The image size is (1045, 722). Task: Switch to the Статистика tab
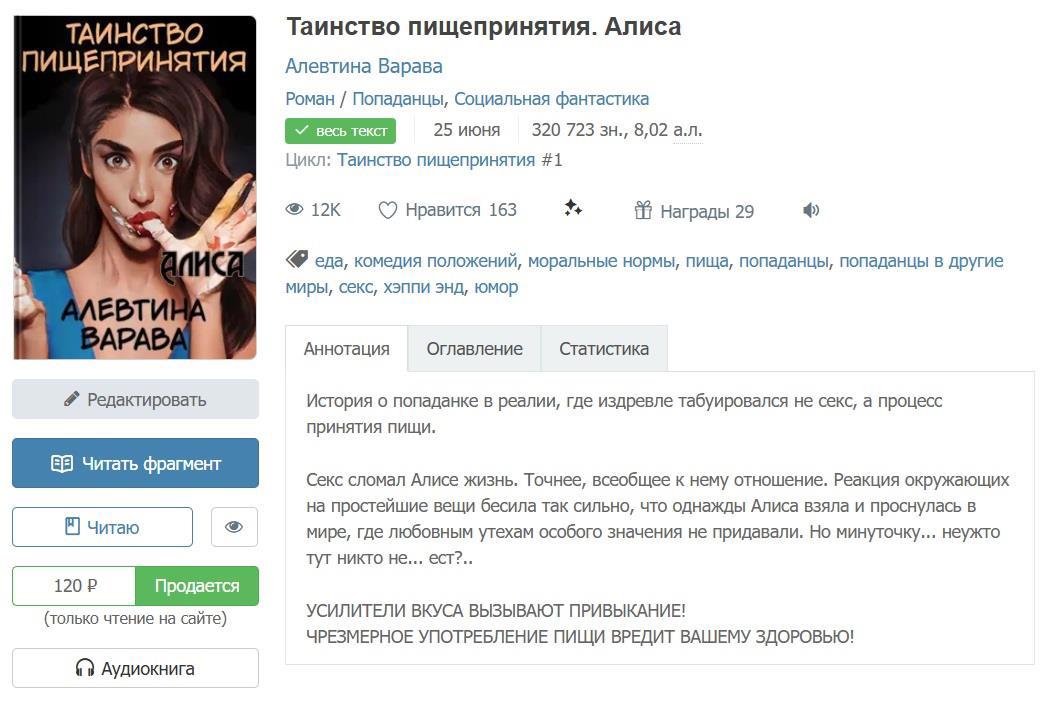tap(604, 349)
